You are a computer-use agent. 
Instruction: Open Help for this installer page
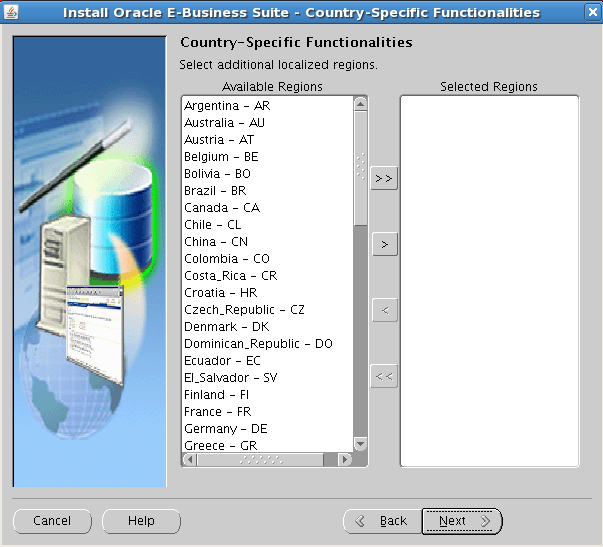(x=141, y=521)
